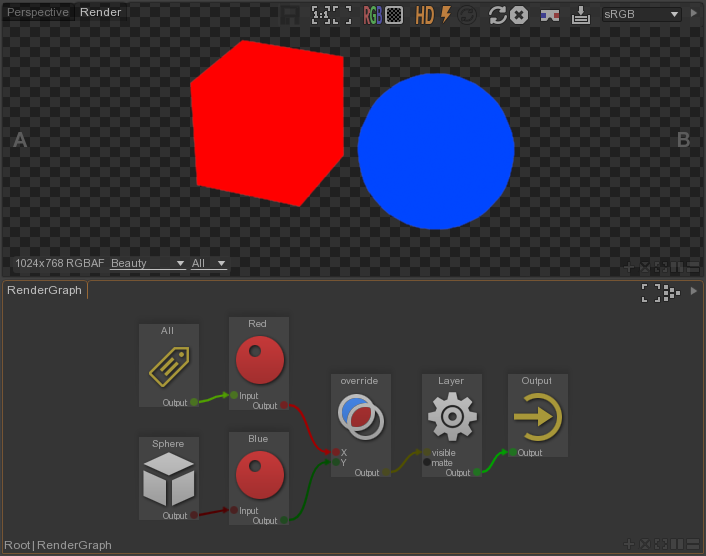Expand the All layers dropdown
Viewport: 706px width, 556px height.
point(208,264)
